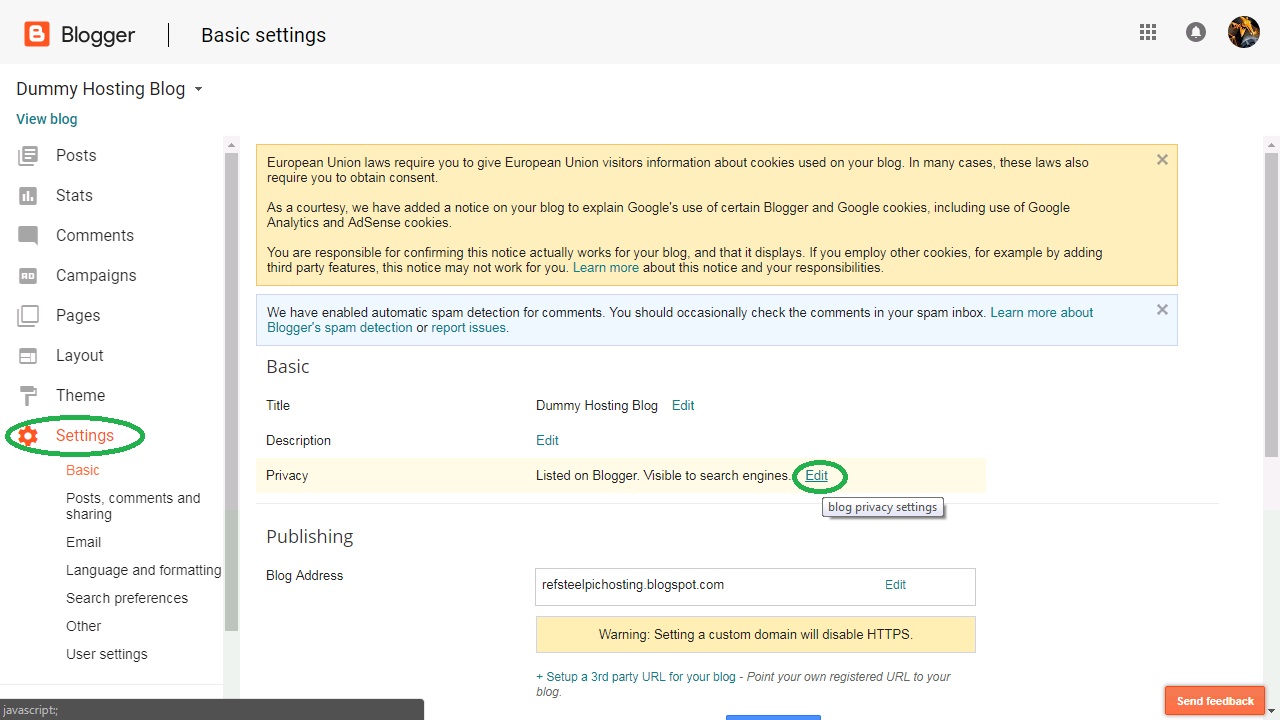Open Stats from the sidebar
This screenshot has height=720, width=1280.
(74, 195)
